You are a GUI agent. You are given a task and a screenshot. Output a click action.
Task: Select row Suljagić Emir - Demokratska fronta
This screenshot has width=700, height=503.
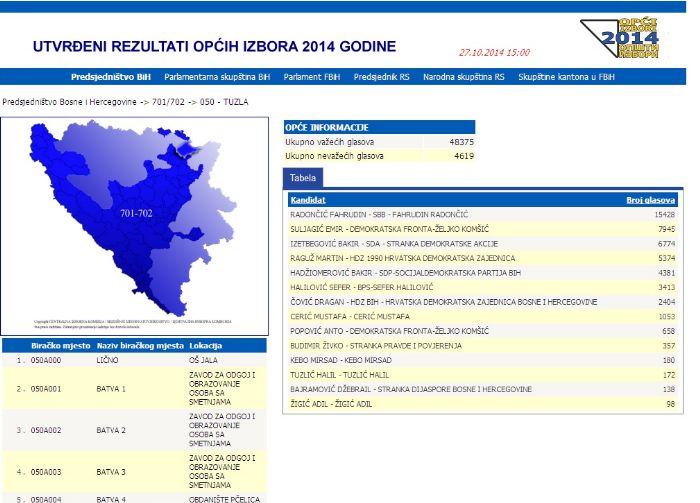point(483,229)
